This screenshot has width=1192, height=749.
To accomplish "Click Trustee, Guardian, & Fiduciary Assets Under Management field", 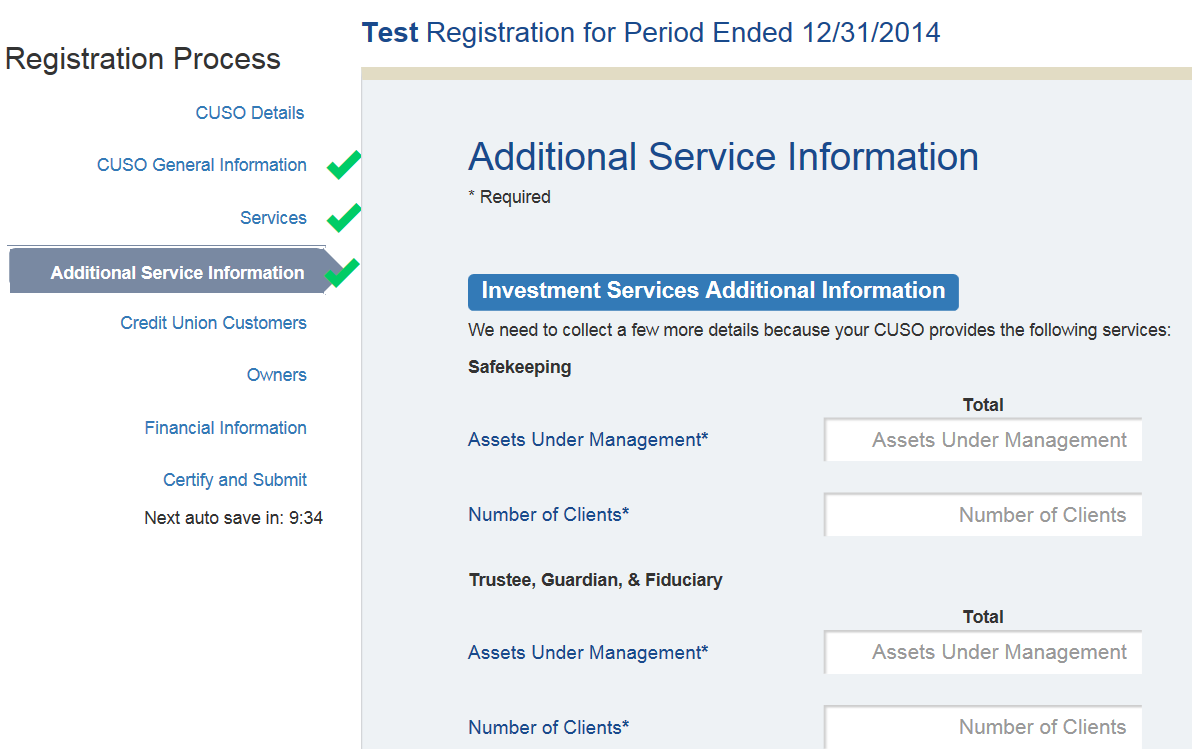I will (983, 652).
